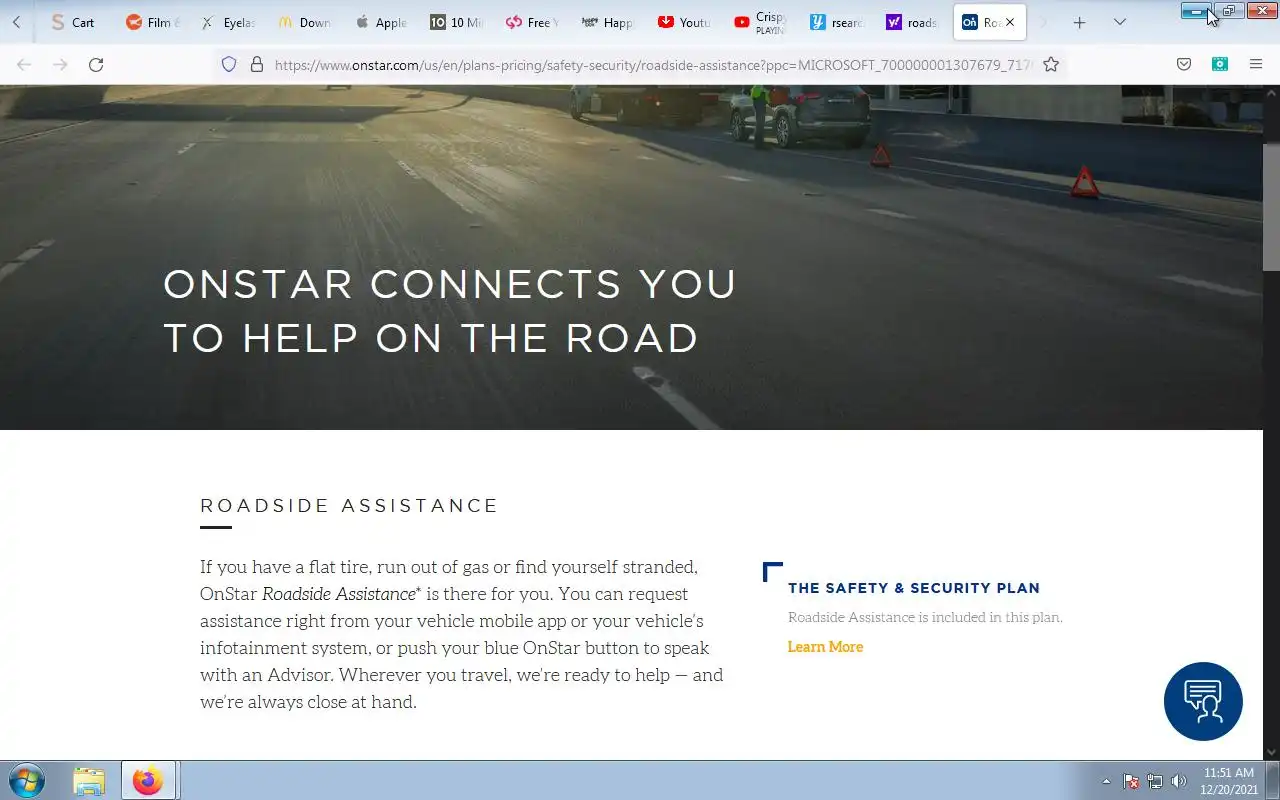Go back to previous page
Viewport: 1280px width, 800px height.
(24, 64)
